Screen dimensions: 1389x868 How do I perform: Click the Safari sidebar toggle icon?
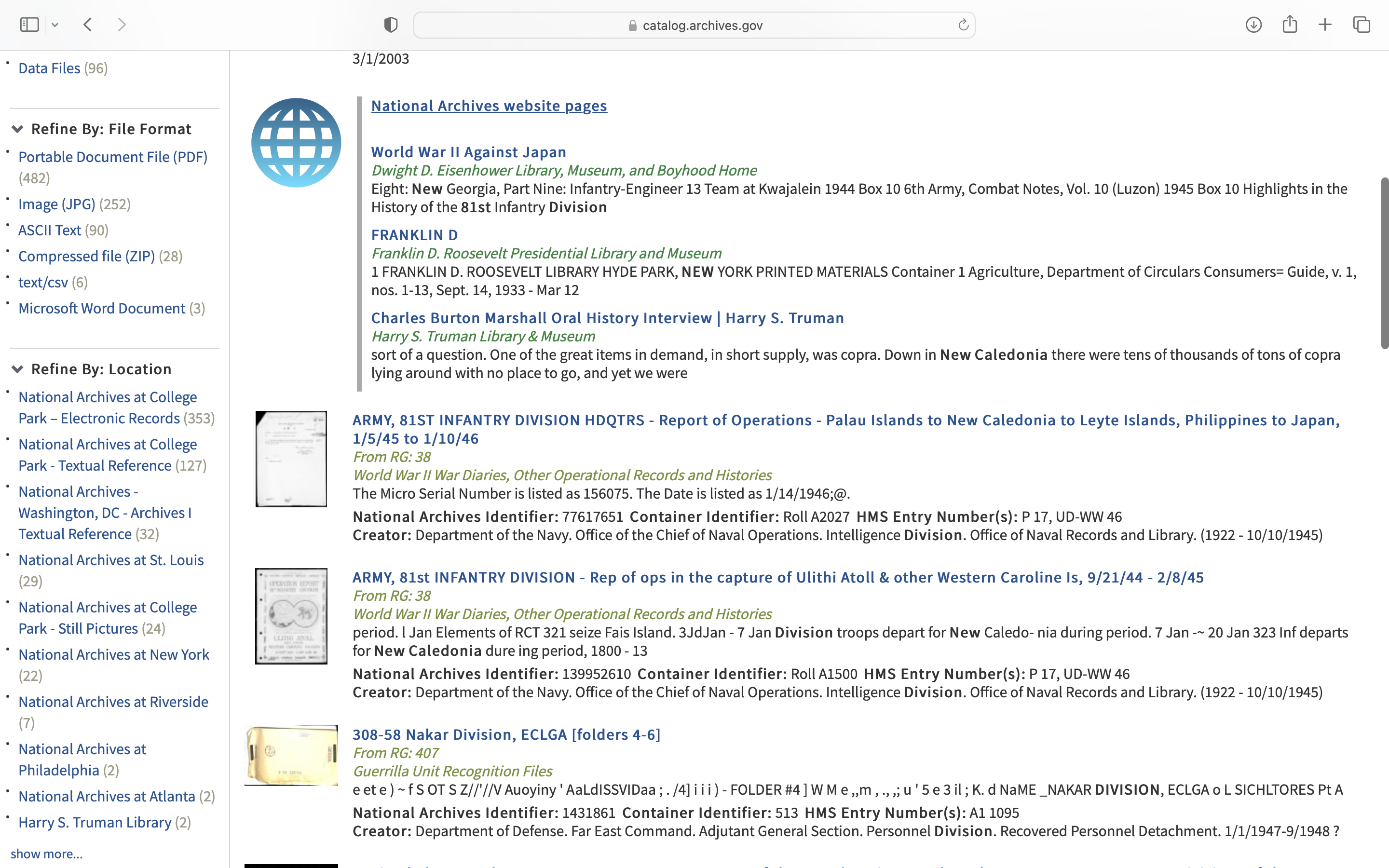29,25
